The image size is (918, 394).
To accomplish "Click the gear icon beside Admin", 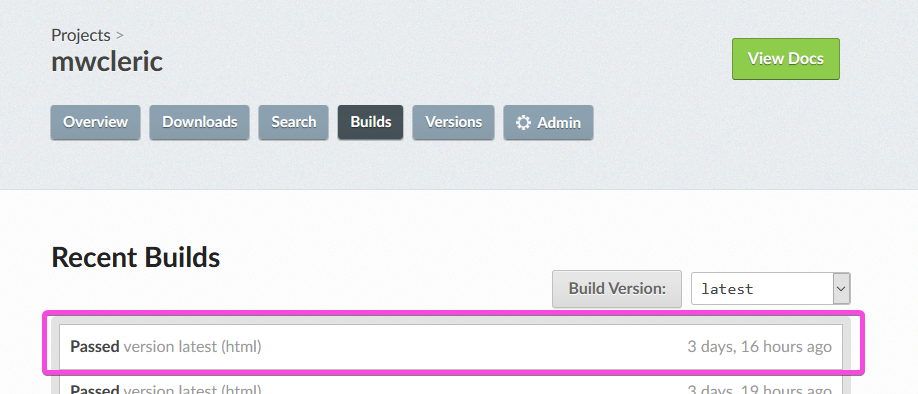I will tap(523, 122).
